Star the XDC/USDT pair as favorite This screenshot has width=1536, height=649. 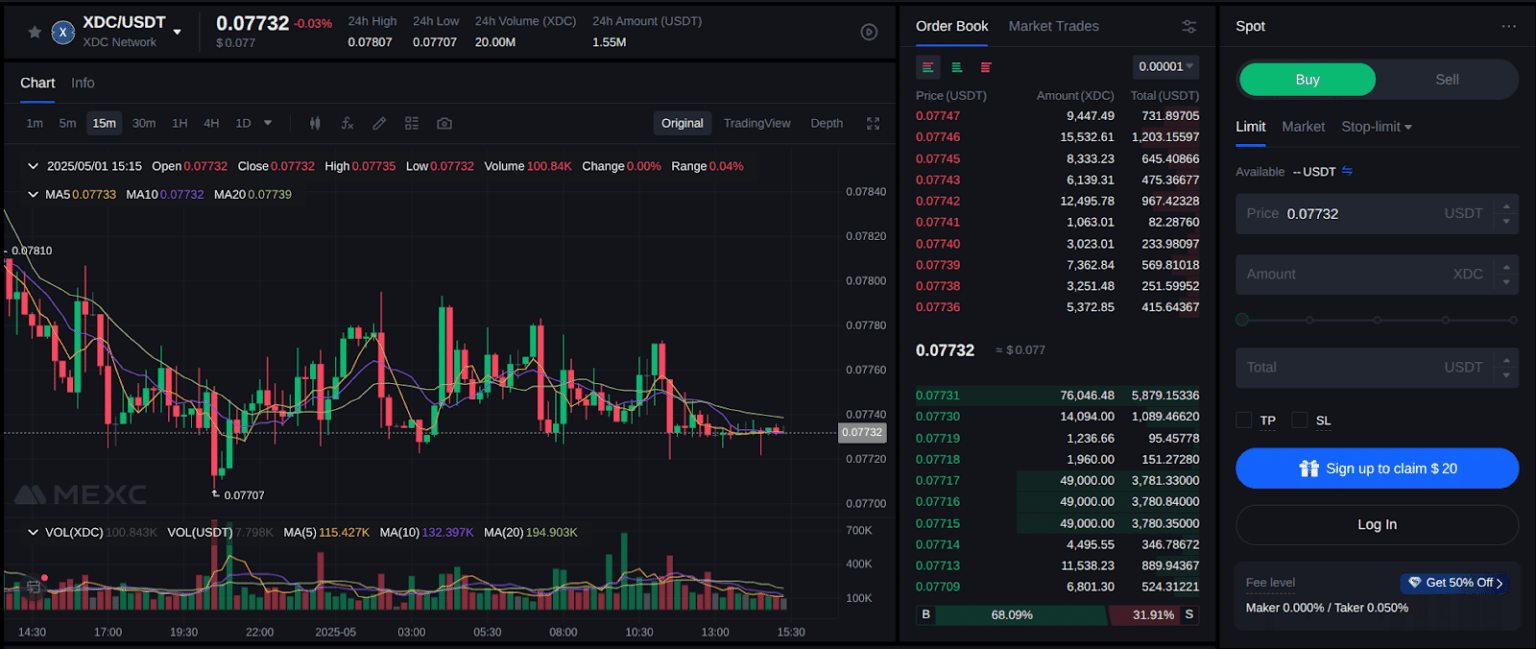pos(34,31)
